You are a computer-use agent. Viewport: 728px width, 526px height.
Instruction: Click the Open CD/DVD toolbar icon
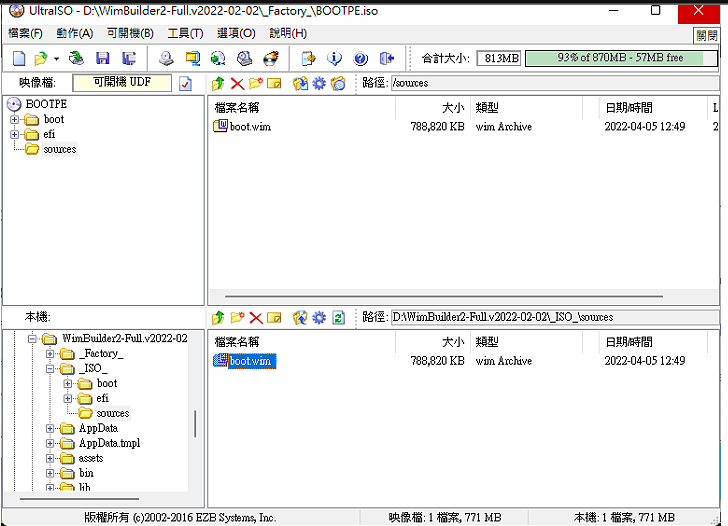point(76,58)
